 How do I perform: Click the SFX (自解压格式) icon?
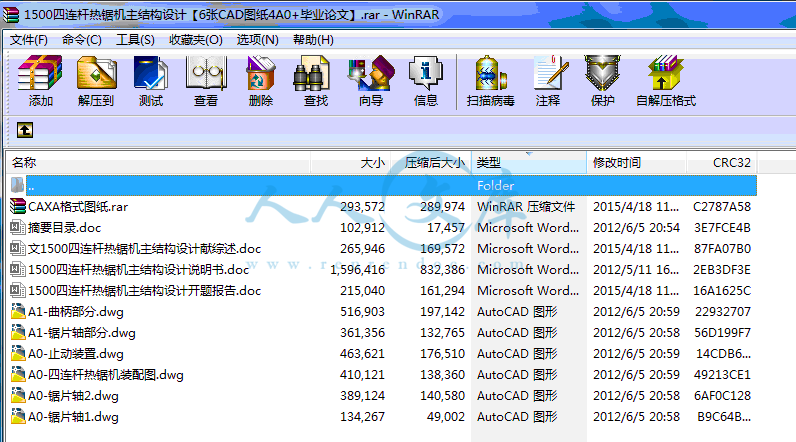(x=666, y=74)
